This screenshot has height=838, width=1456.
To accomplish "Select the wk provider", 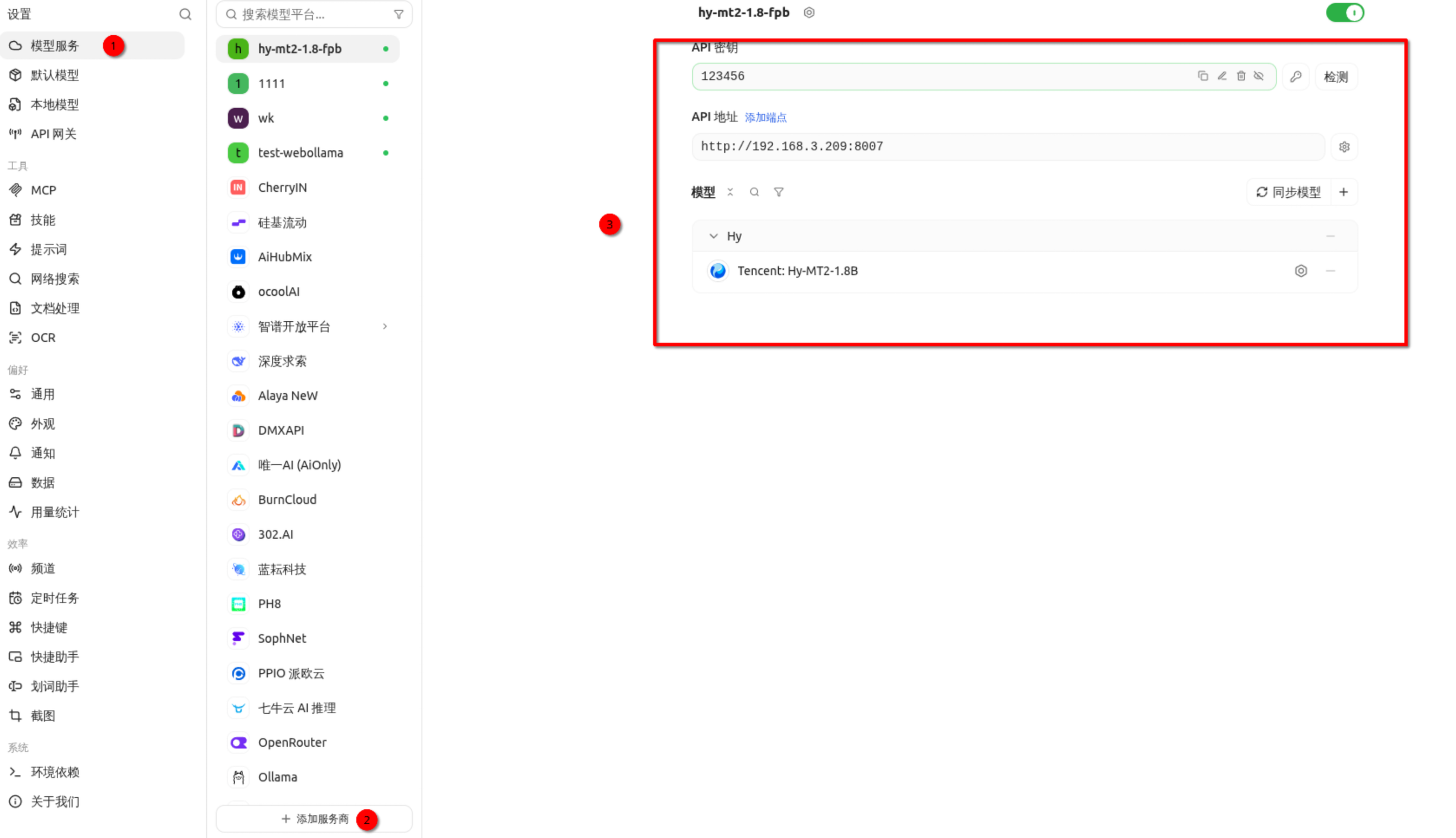I will click(x=308, y=118).
